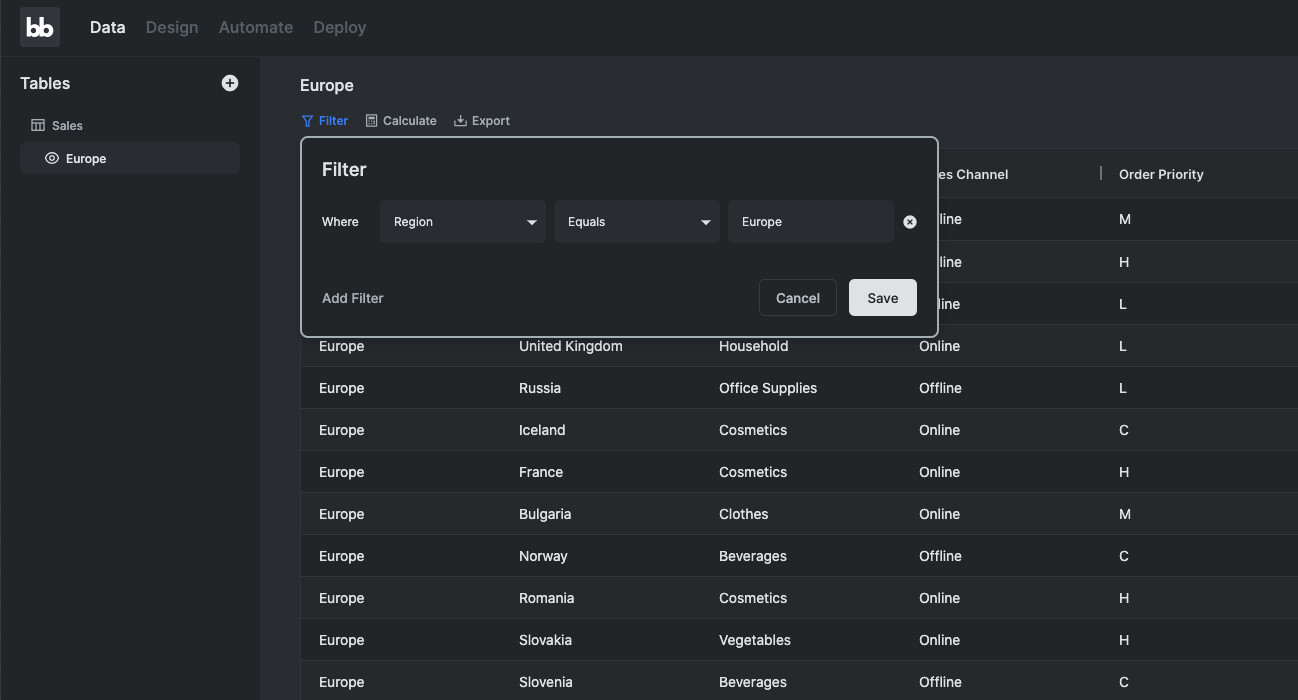Open the Data tab

(107, 27)
